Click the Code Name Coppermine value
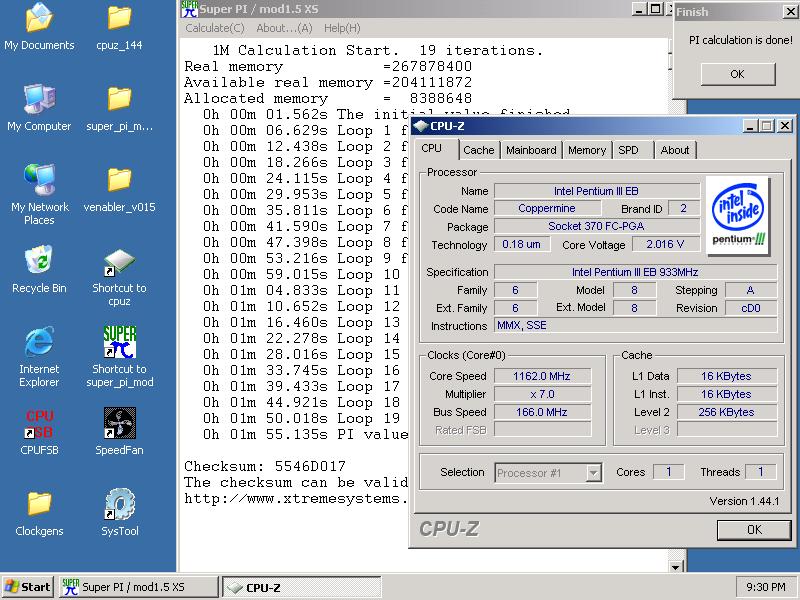The width and height of the screenshot is (800, 600). pos(547,208)
